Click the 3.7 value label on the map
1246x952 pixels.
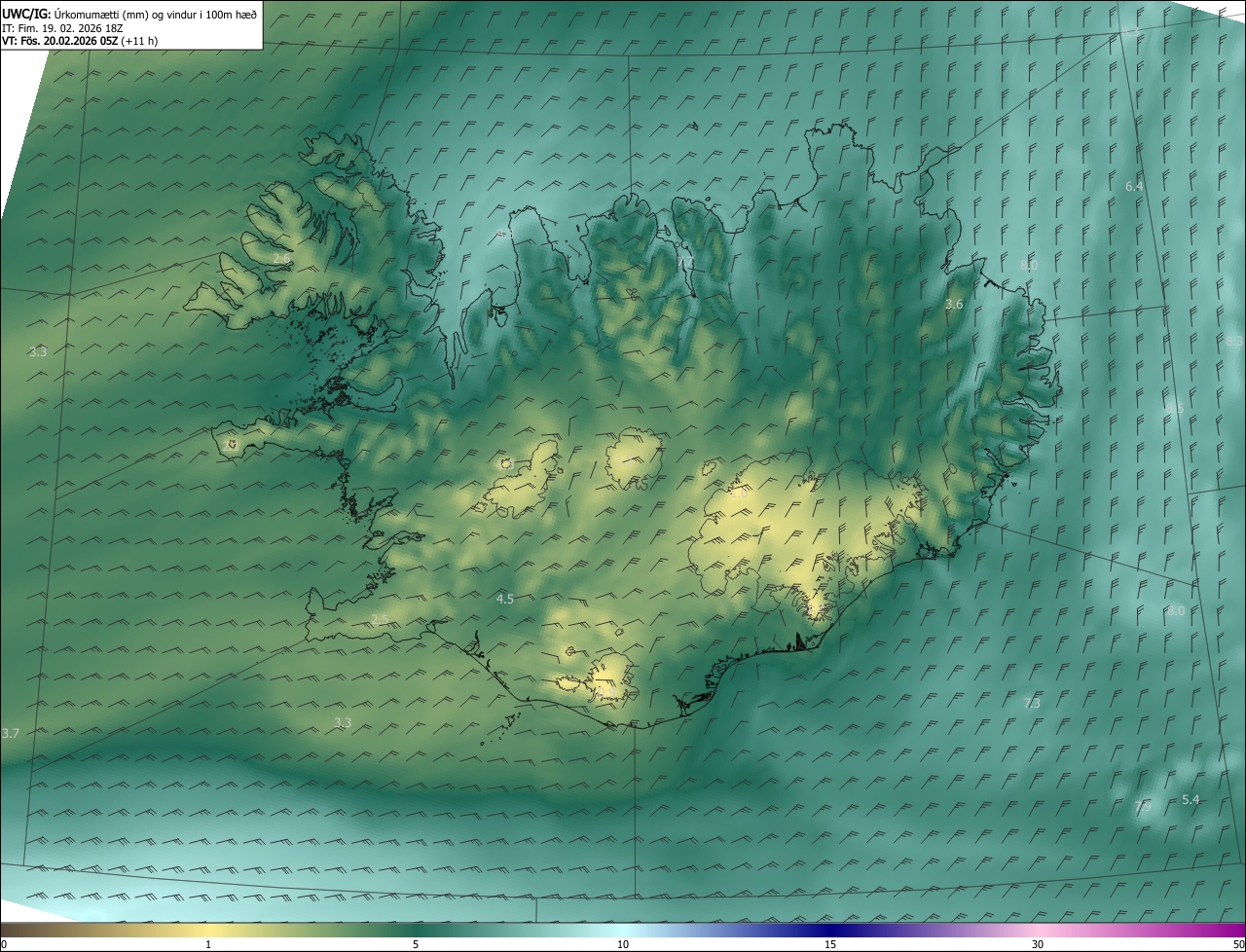pyautogui.click(x=11, y=733)
